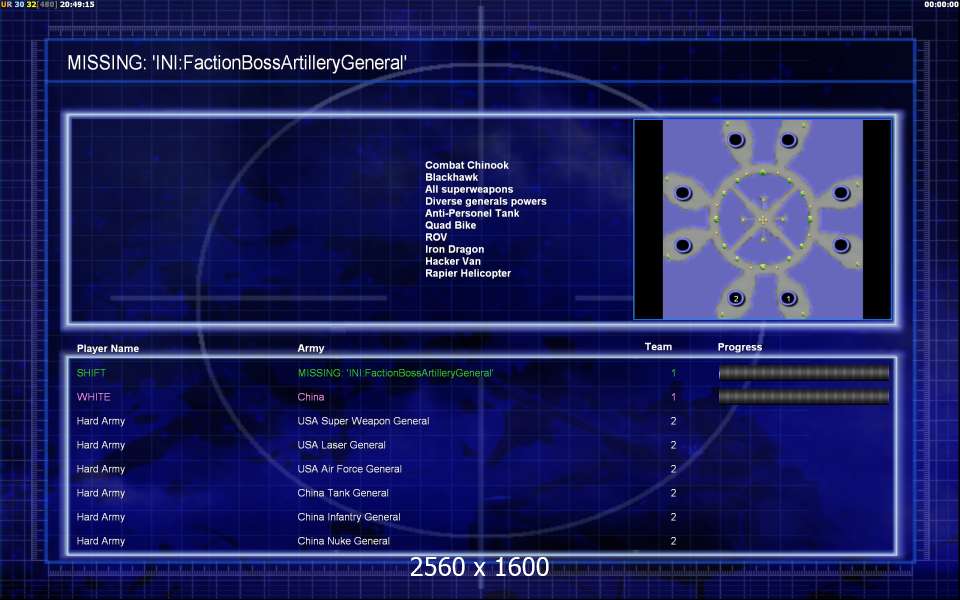Viewport: 960px width, 600px height.
Task: Click 'USA Laser General' army entry
Action: [x=341, y=444]
